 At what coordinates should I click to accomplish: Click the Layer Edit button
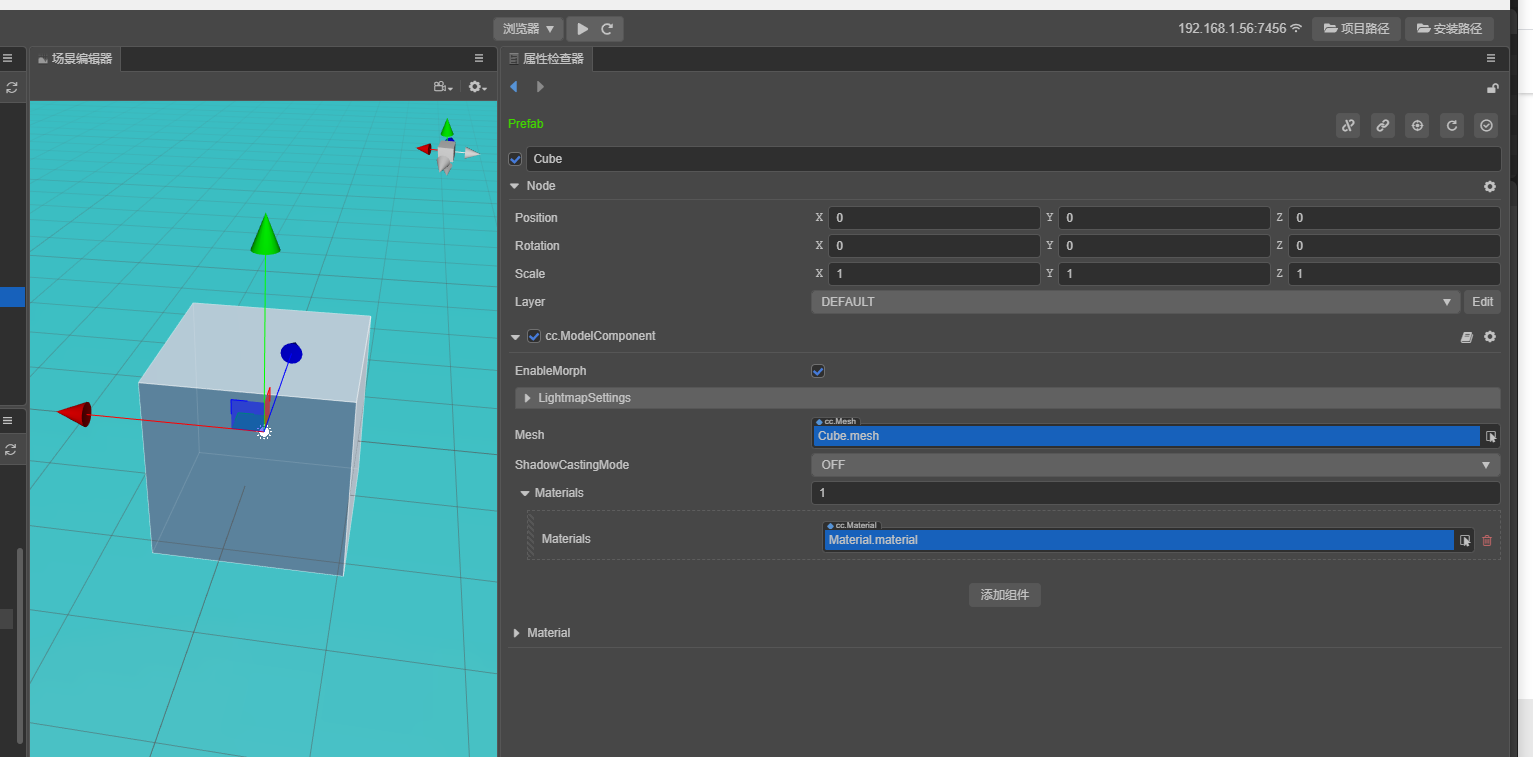[1482, 302]
